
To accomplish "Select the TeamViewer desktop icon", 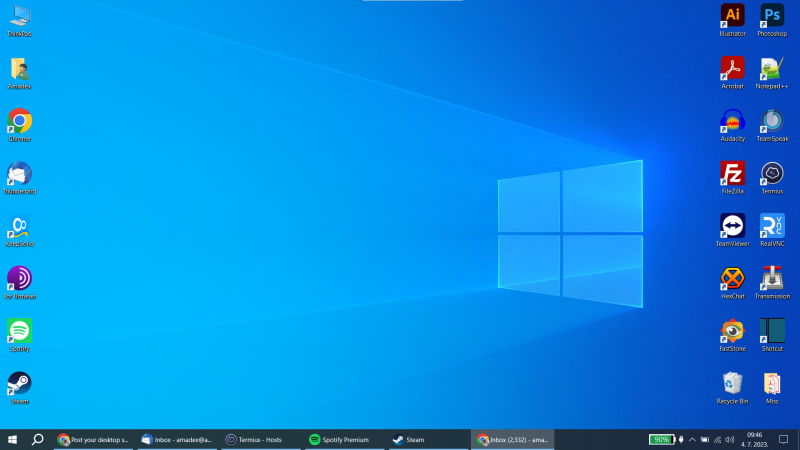I will pos(732,225).
